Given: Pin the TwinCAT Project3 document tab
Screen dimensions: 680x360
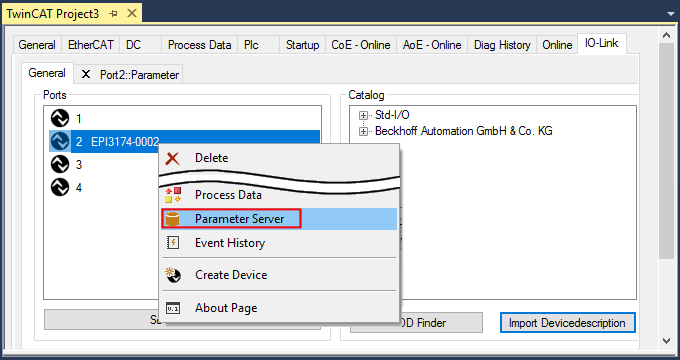Looking at the screenshot, I should coord(114,14).
